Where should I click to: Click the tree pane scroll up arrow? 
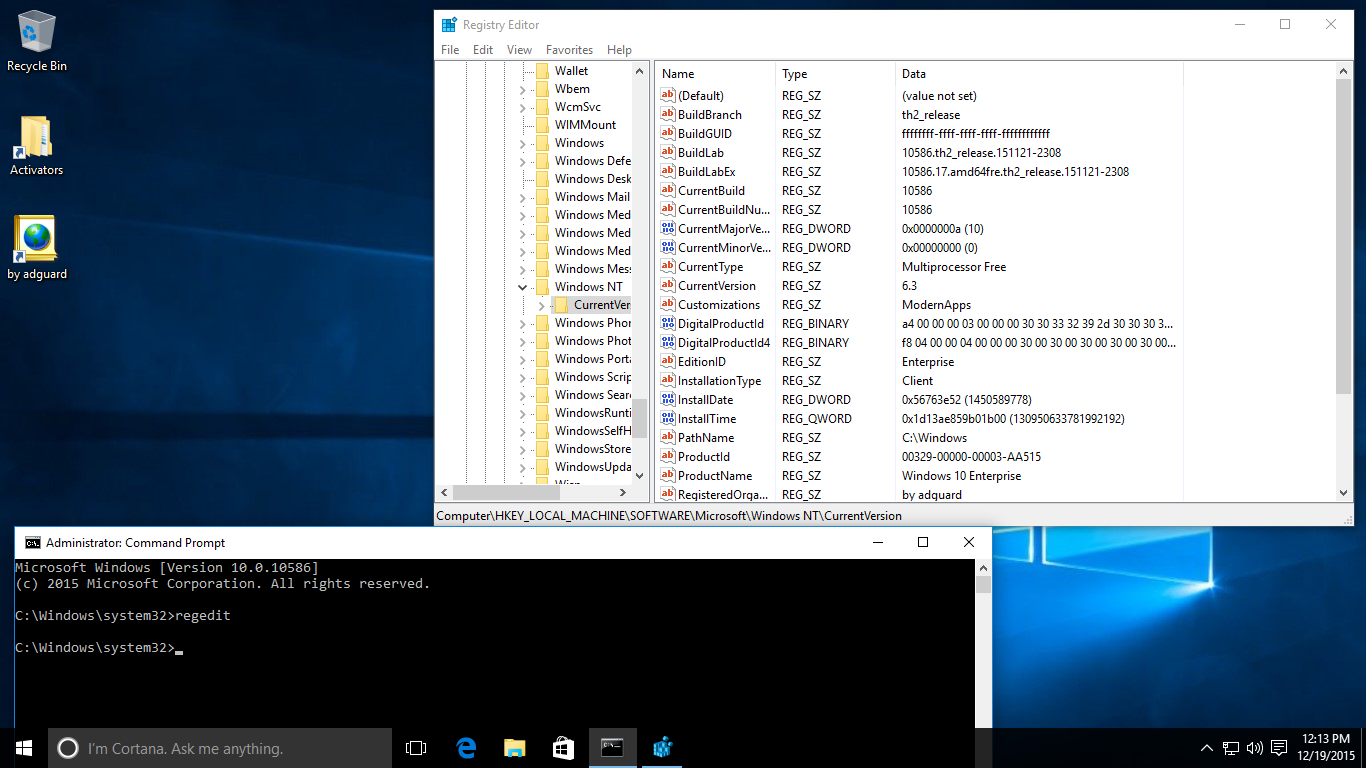[x=640, y=70]
